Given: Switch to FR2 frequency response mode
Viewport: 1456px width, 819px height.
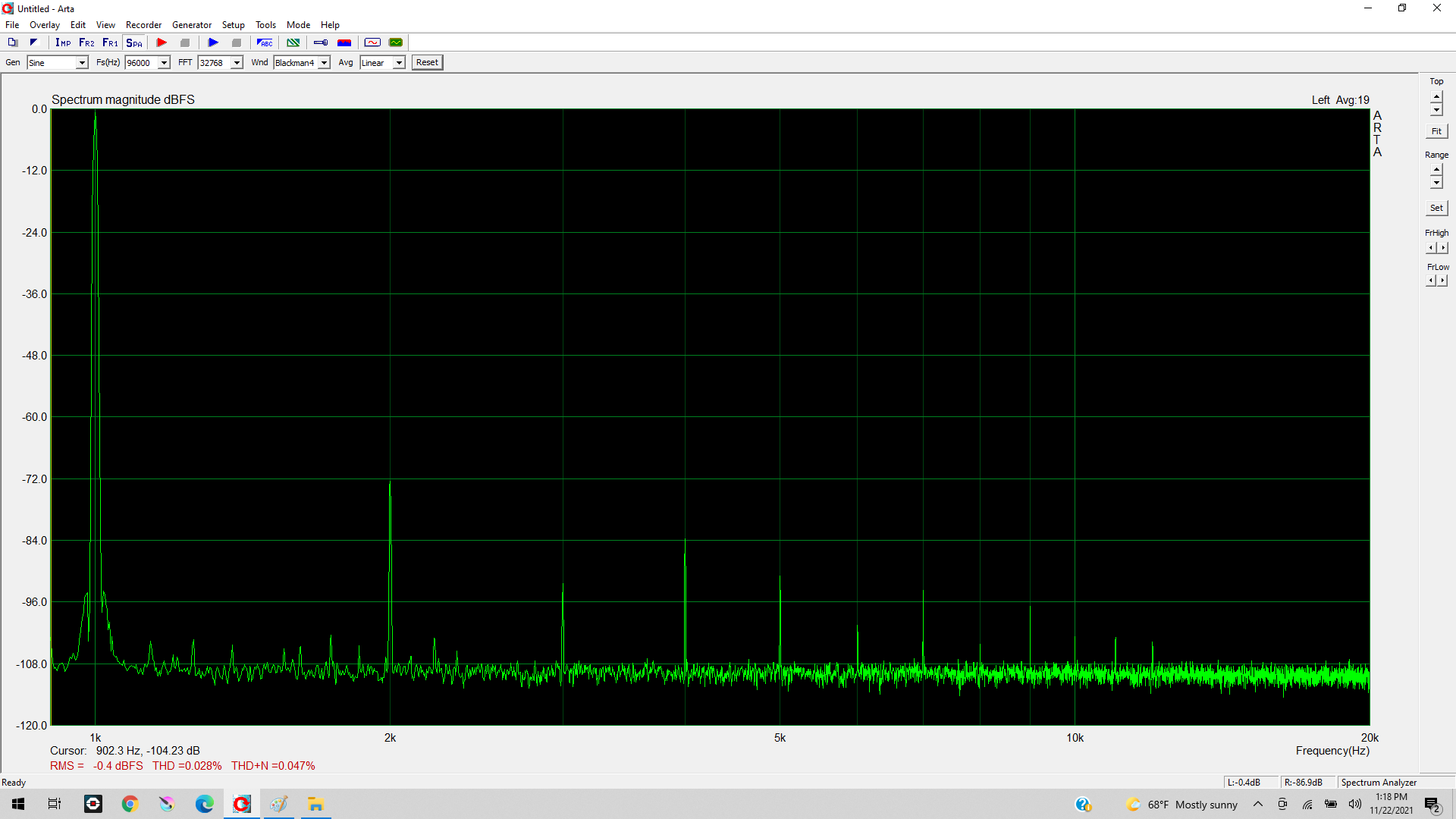Looking at the screenshot, I should click(86, 42).
